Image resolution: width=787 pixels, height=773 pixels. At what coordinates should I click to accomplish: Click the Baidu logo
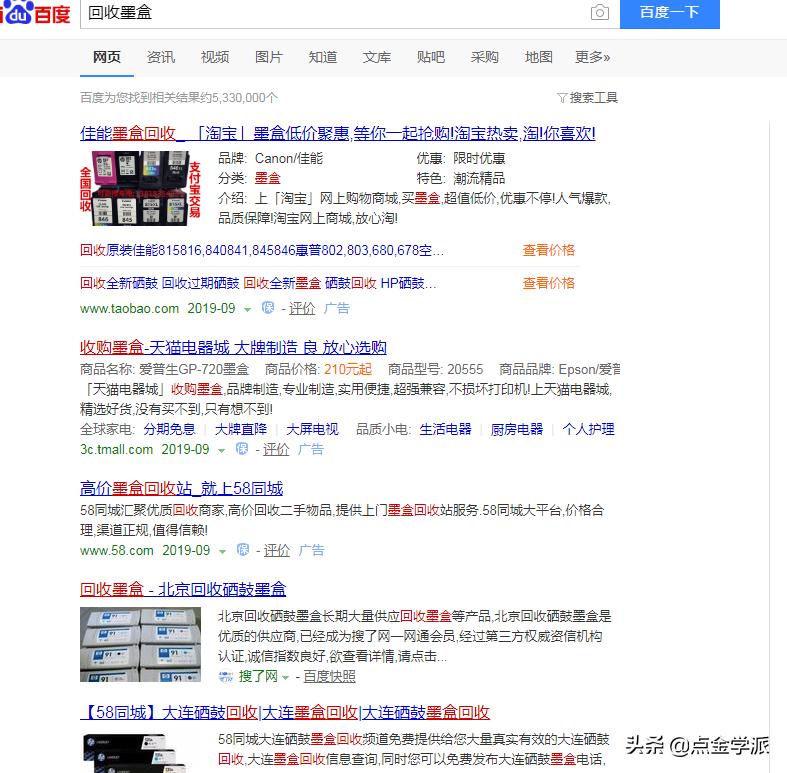coord(35,13)
